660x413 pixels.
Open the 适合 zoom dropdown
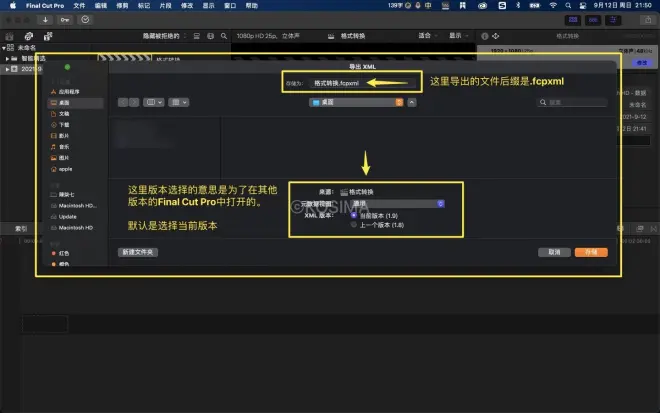tap(428, 36)
